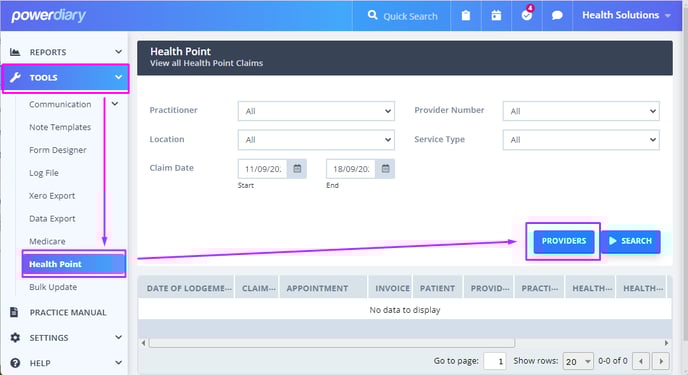
Task: Sort by PATIENT column header
Action: pos(438,288)
